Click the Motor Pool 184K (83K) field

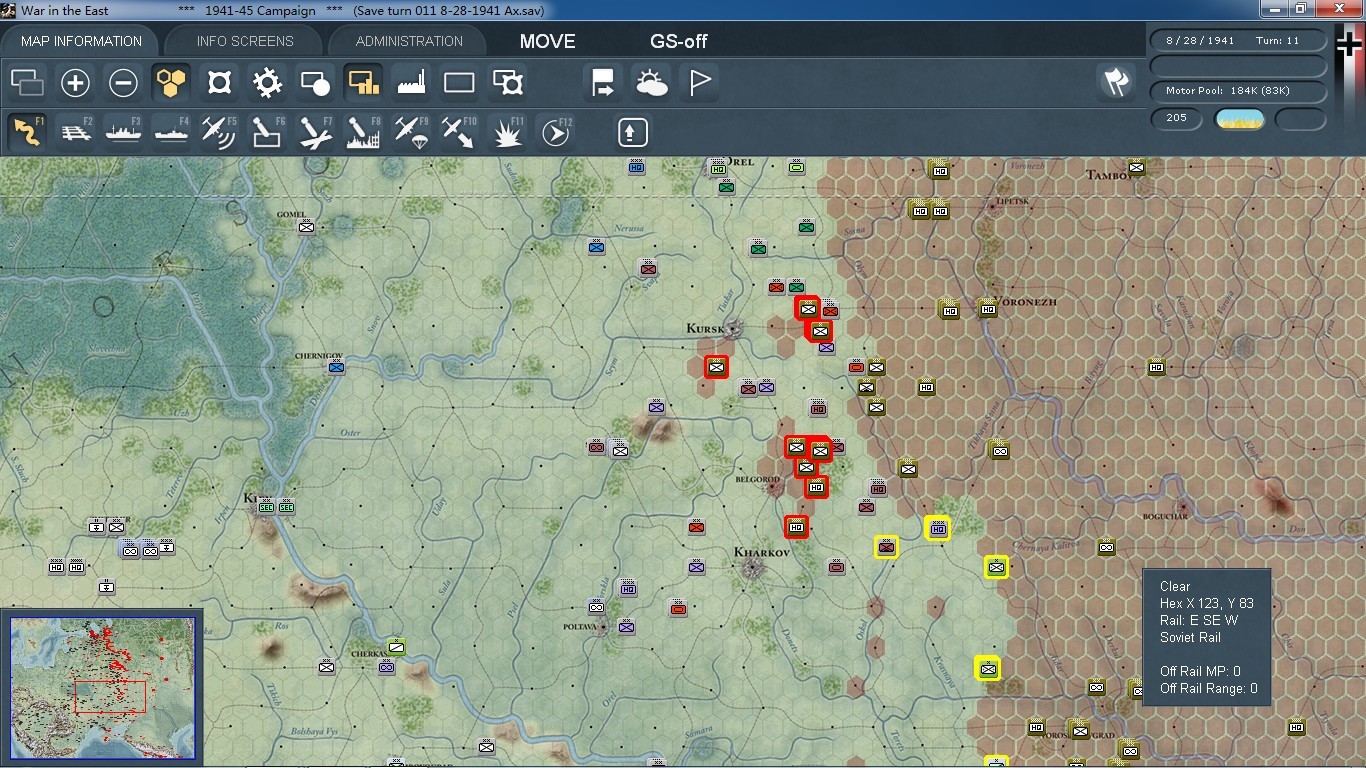(1239, 91)
